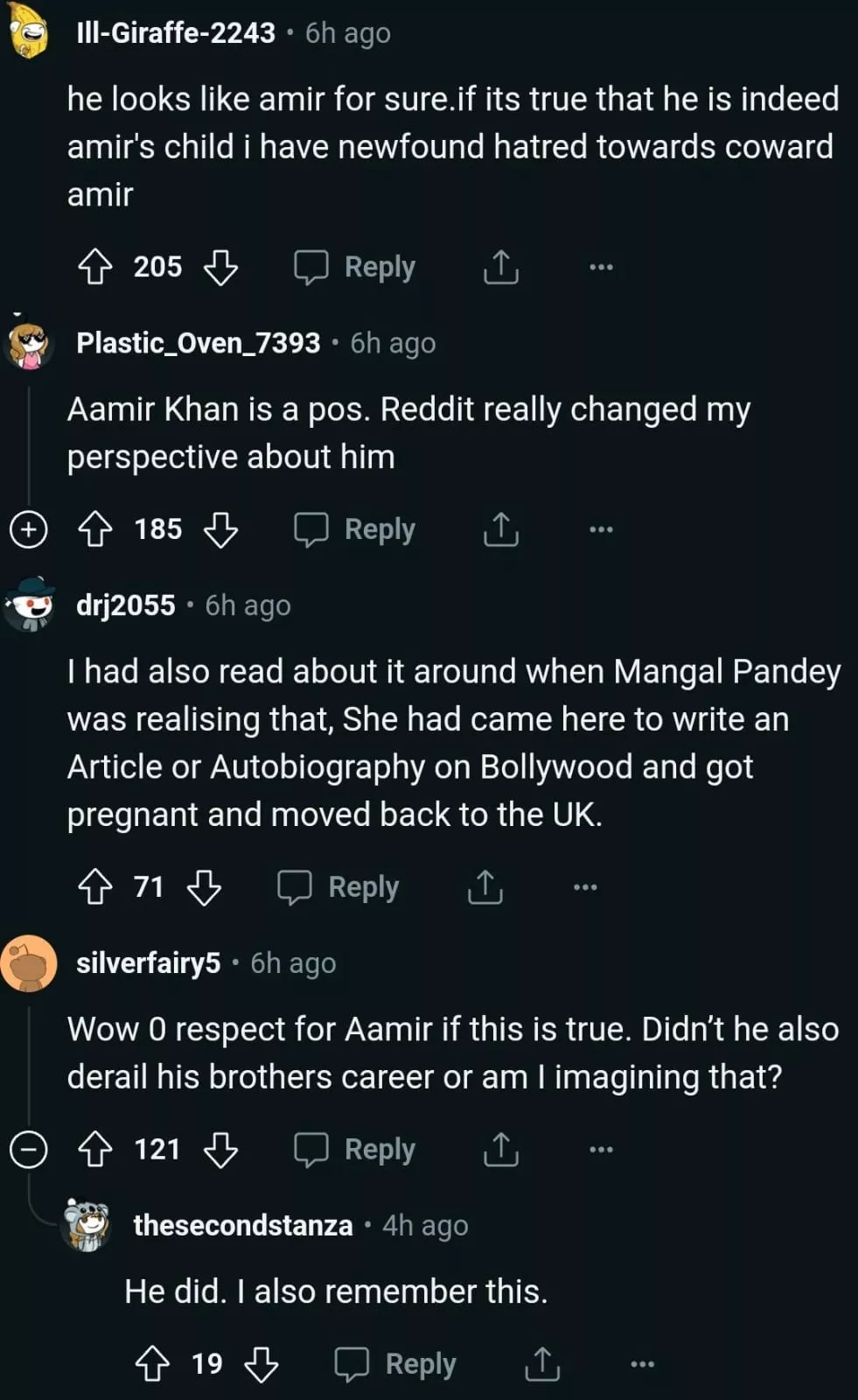The image size is (858, 1400).
Task: Downvote Plastic_Oven_7393's comment
Action: pyautogui.click(x=220, y=529)
